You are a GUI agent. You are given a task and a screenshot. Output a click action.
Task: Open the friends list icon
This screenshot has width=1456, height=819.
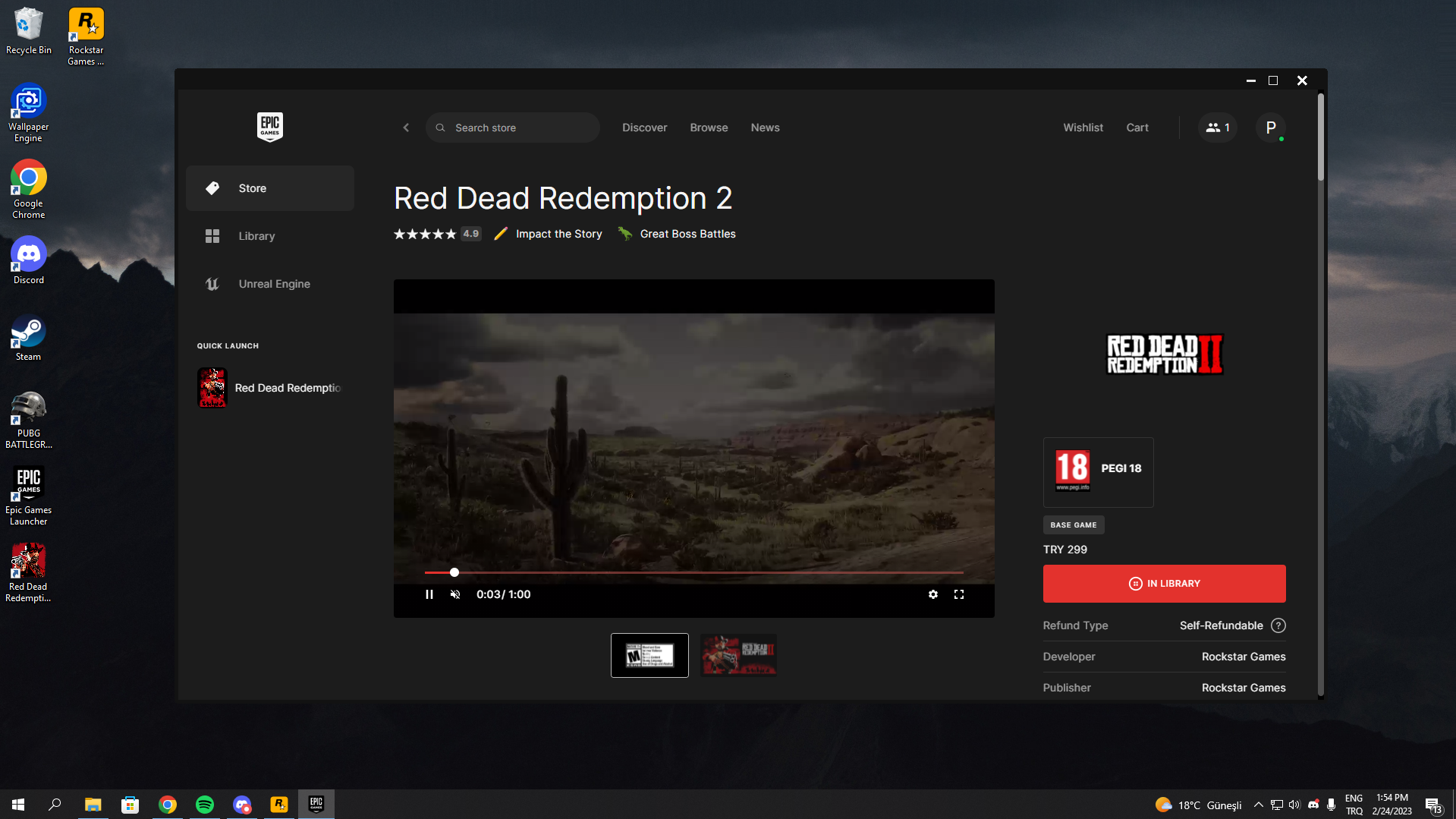[1217, 128]
